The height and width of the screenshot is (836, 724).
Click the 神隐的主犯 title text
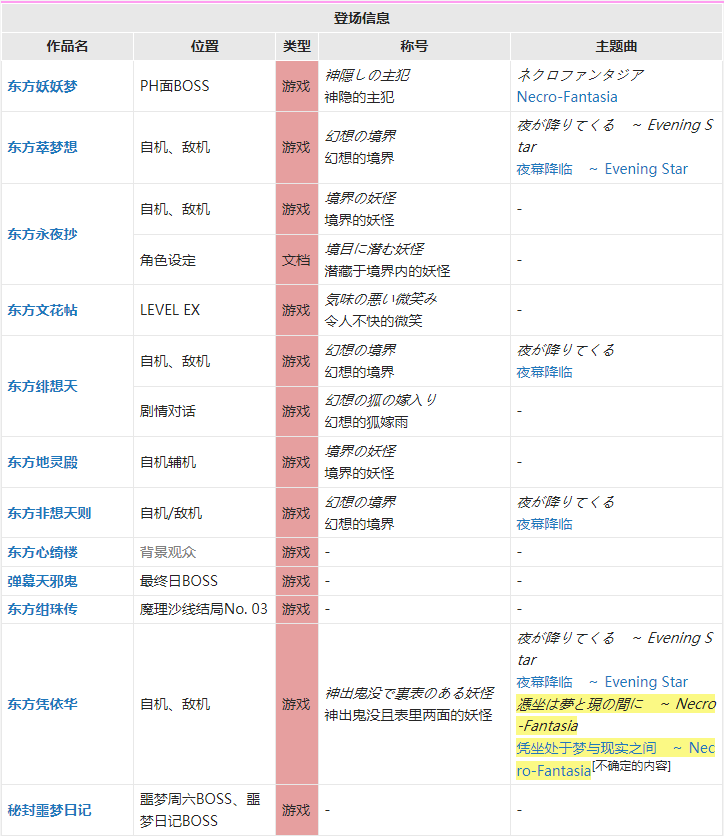(x=359, y=98)
